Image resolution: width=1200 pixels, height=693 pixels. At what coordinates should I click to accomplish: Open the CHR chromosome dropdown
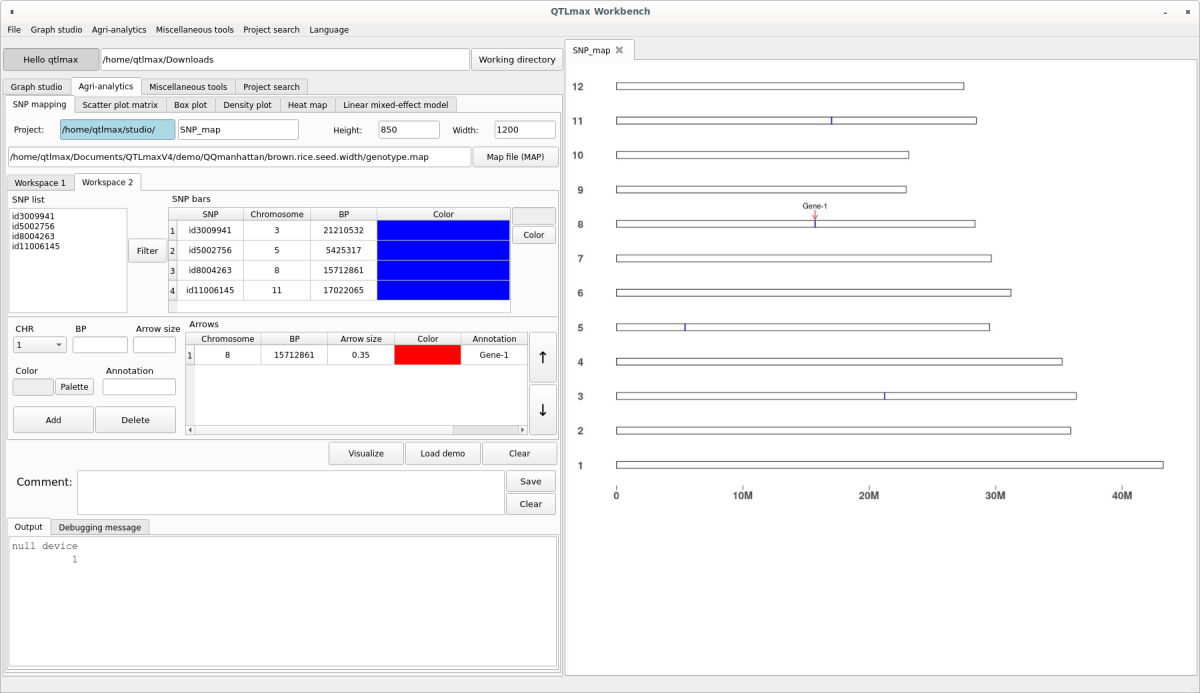(40, 345)
